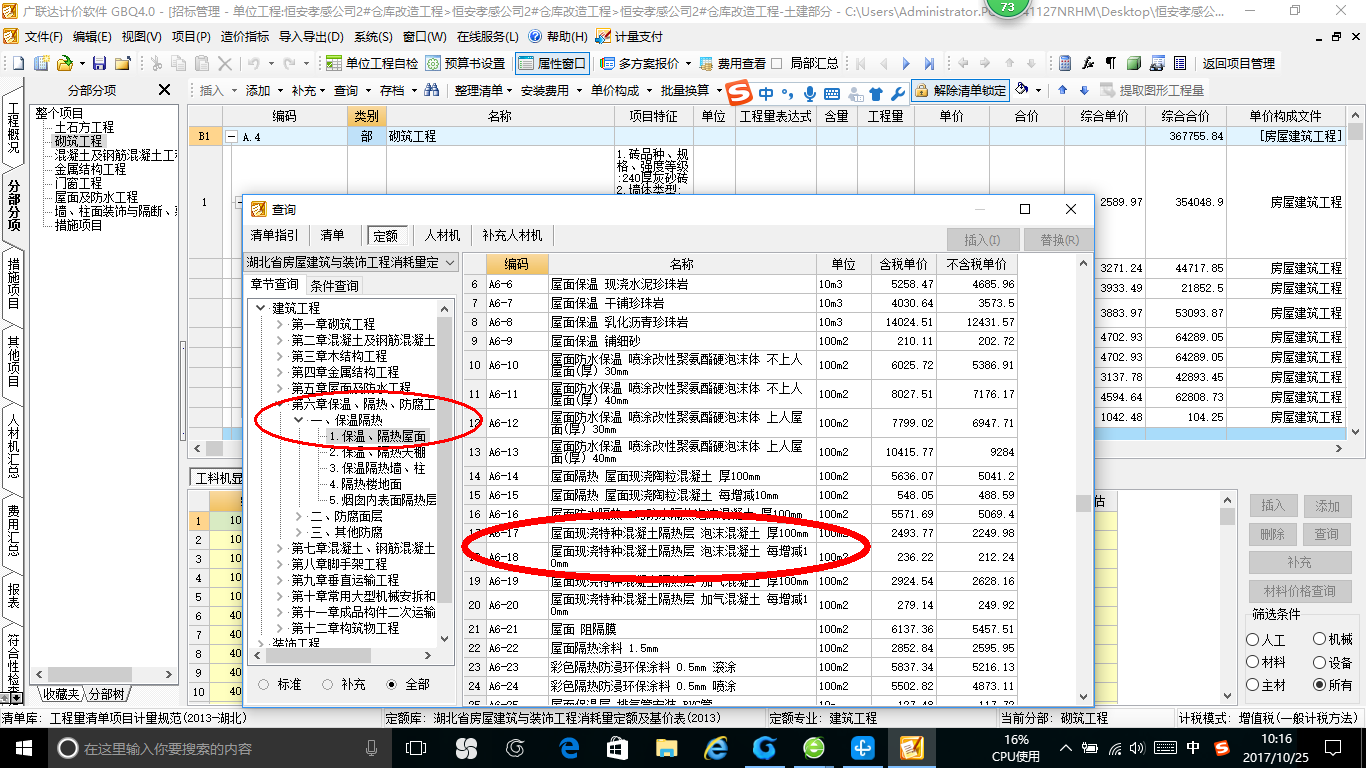
Task: Click the Windows search box on taskbar
Action: pos(220,748)
